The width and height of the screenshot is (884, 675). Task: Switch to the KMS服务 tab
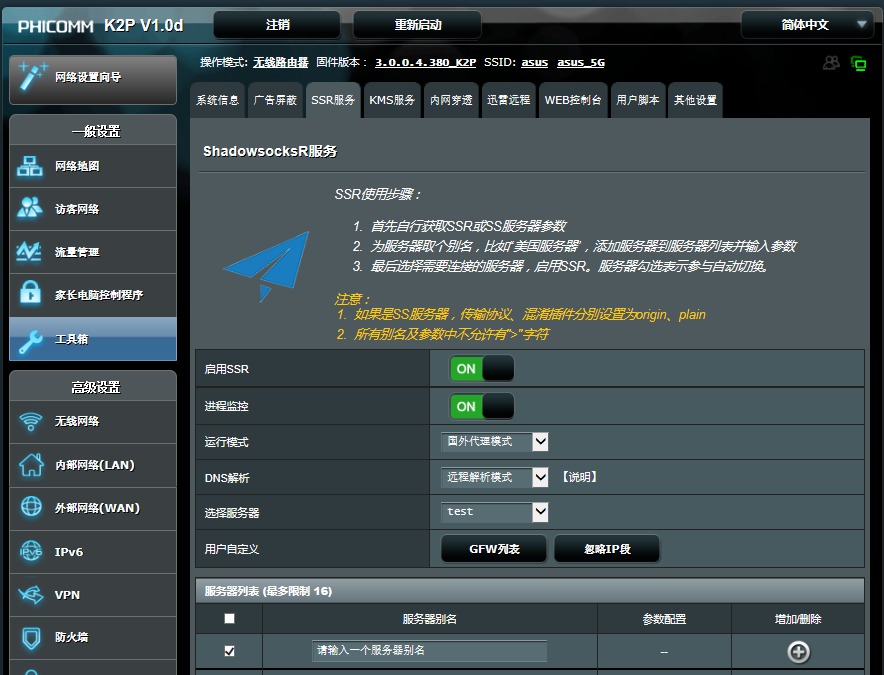pyautogui.click(x=392, y=100)
